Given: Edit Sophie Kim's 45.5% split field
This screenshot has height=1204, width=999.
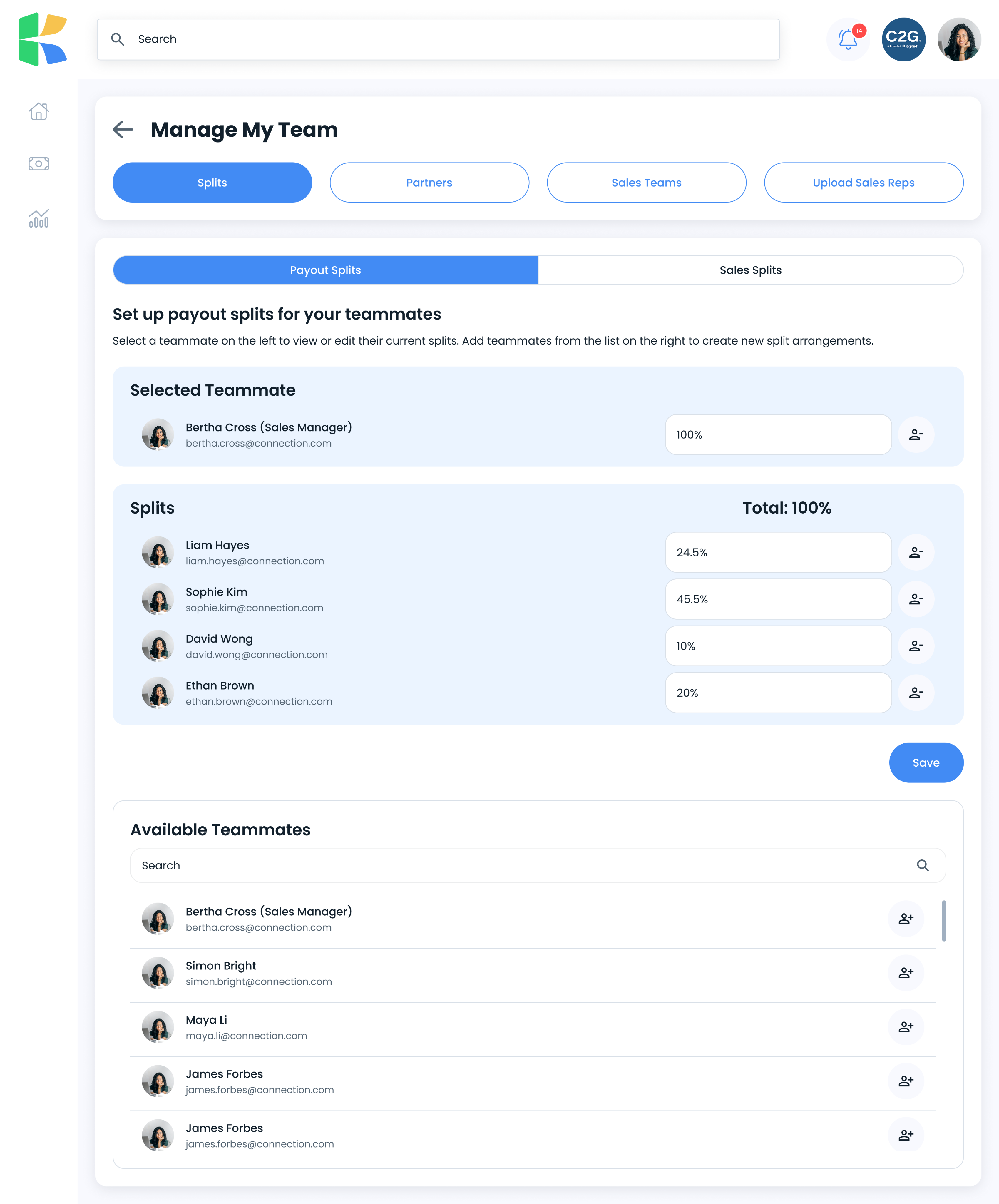Looking at the screenshot, I should tap(778, 599).
